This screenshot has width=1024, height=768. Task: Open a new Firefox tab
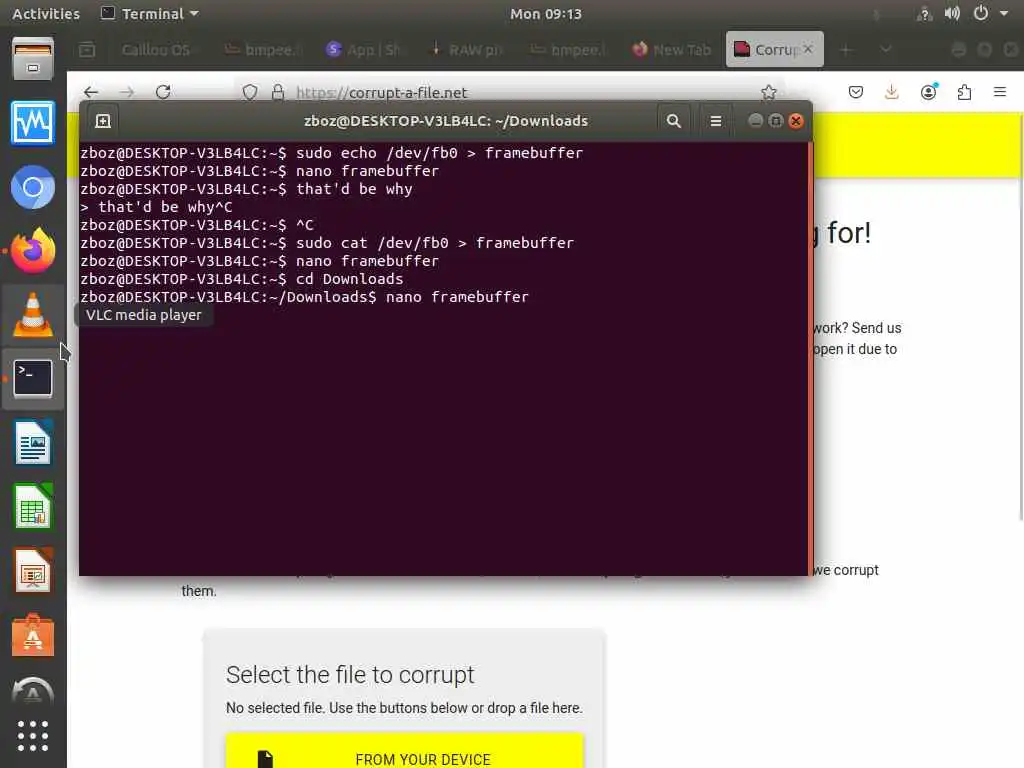(846, 50)
